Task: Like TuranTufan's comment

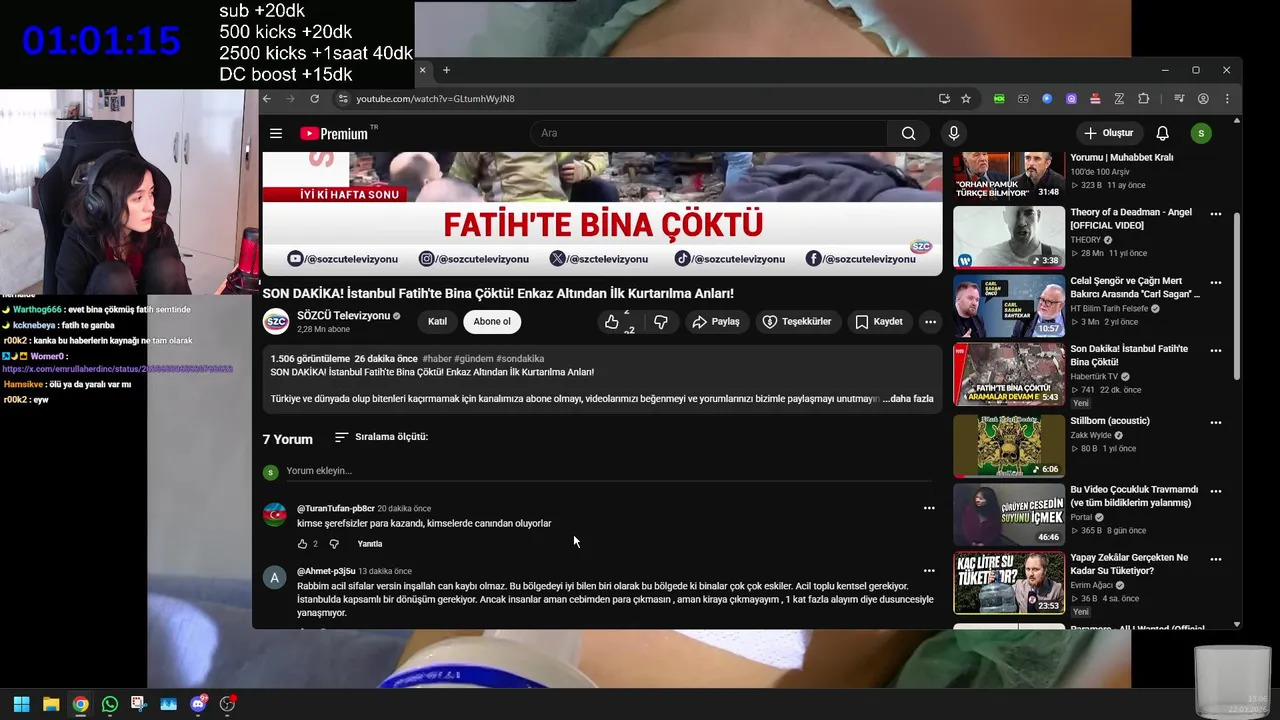Action: click(x=302, y=544)
